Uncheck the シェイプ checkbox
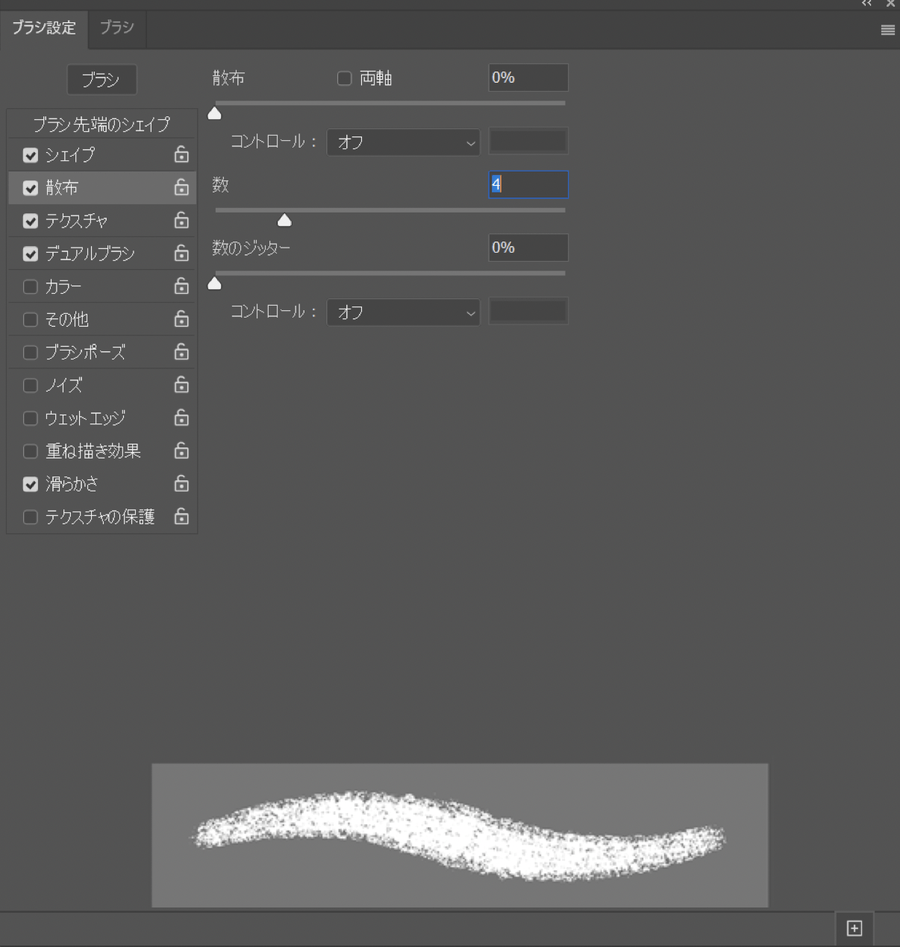Image resolution: width=900 pixels, height=947 pixels. [x=30, y=155]
